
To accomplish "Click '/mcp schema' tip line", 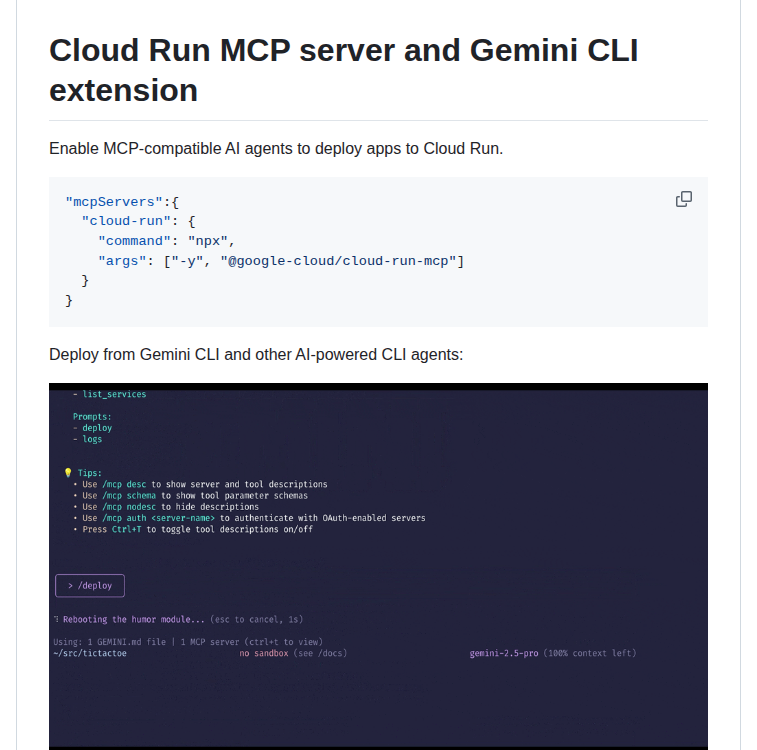I will (x=191, y=496).
